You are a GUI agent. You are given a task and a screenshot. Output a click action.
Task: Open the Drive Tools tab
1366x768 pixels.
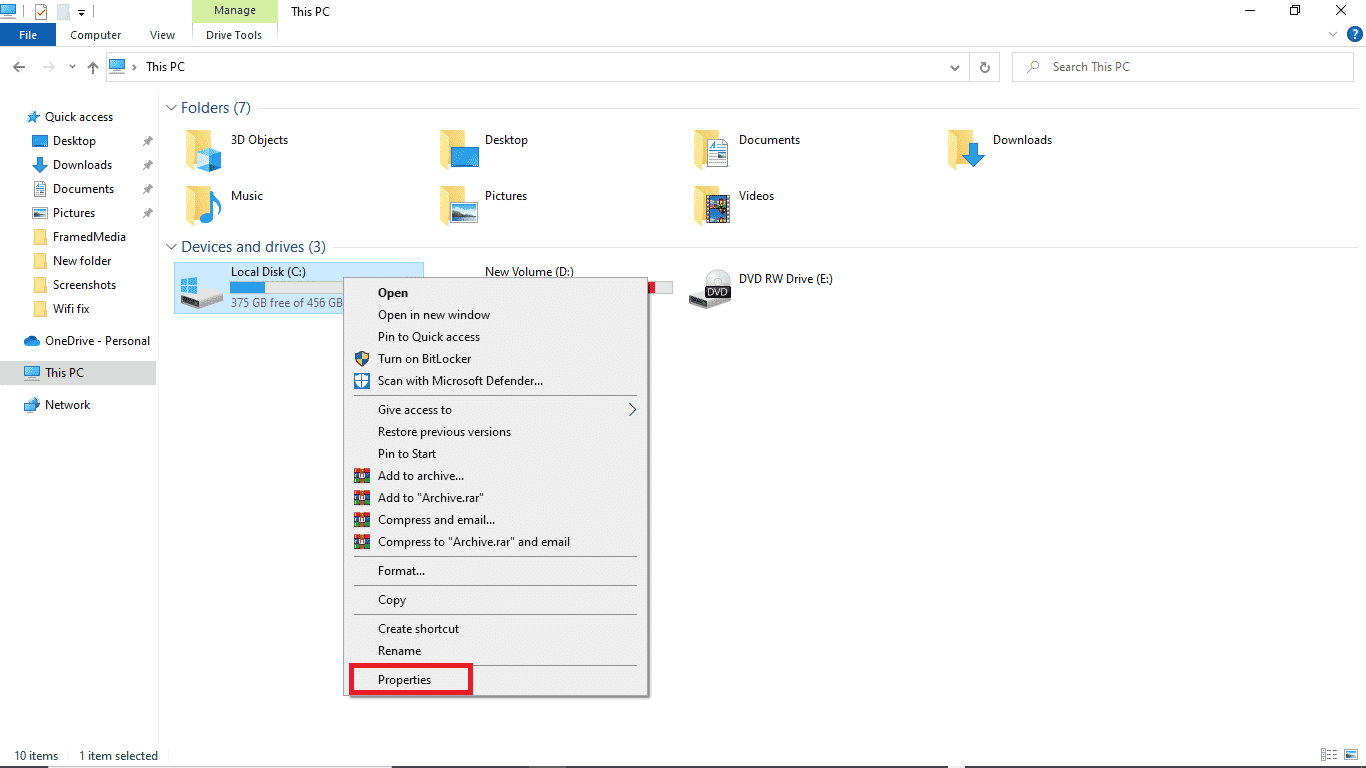pyautogui.click(x=234, y=35)
